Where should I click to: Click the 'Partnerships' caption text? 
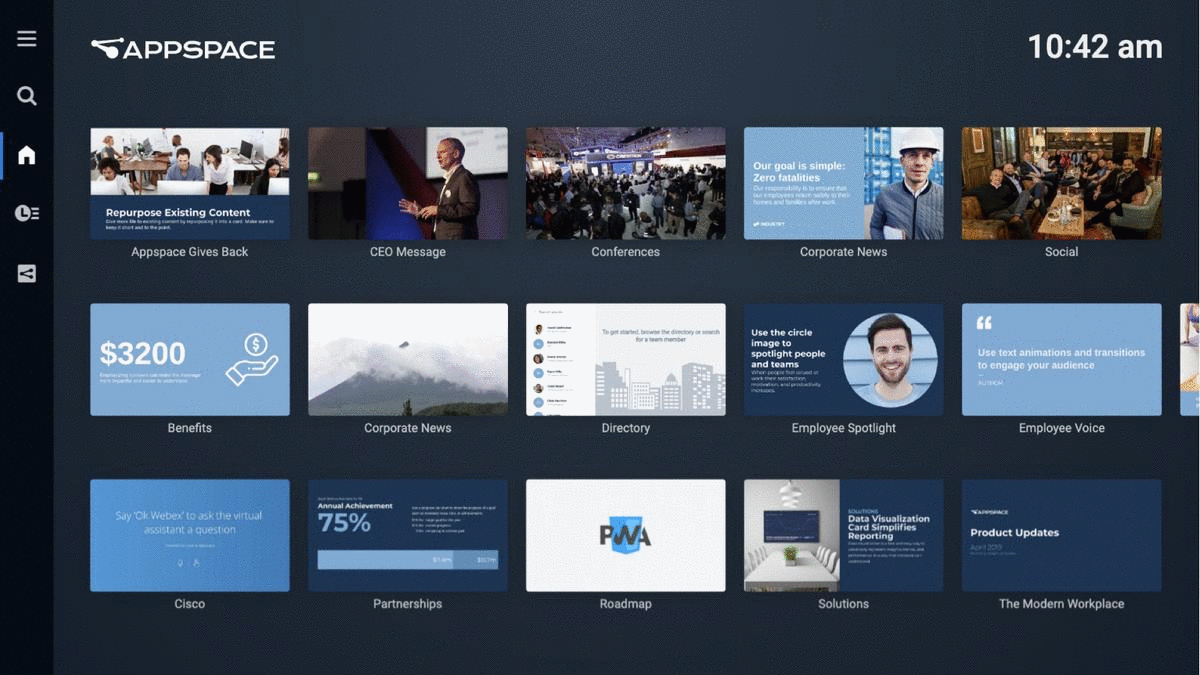[408, 604]
